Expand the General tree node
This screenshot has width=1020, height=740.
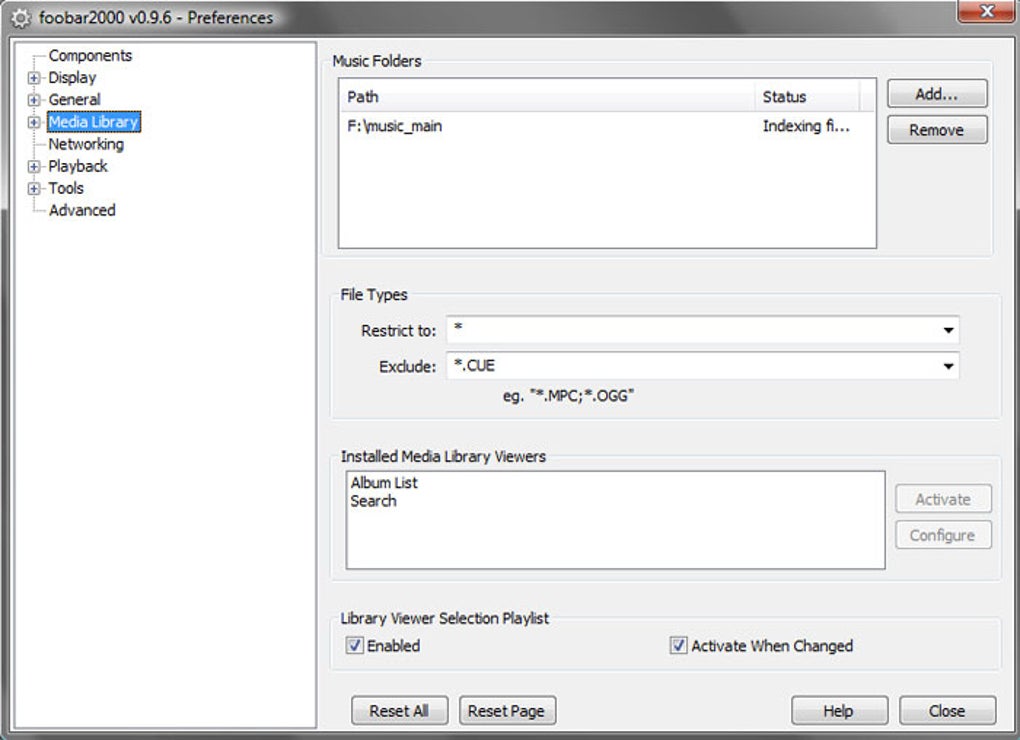tap(34, 100)
